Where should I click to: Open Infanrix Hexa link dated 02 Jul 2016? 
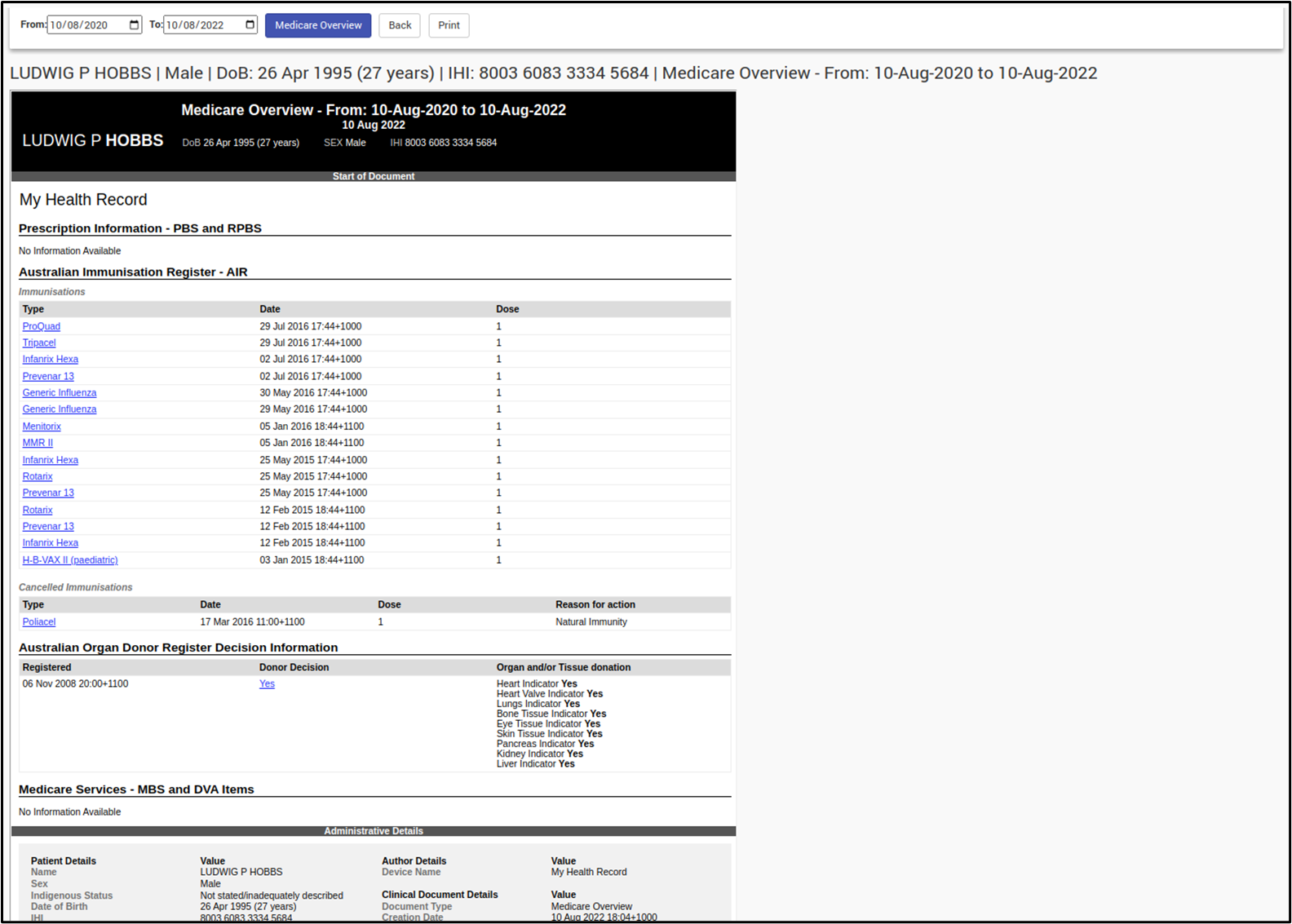(51, 359)
